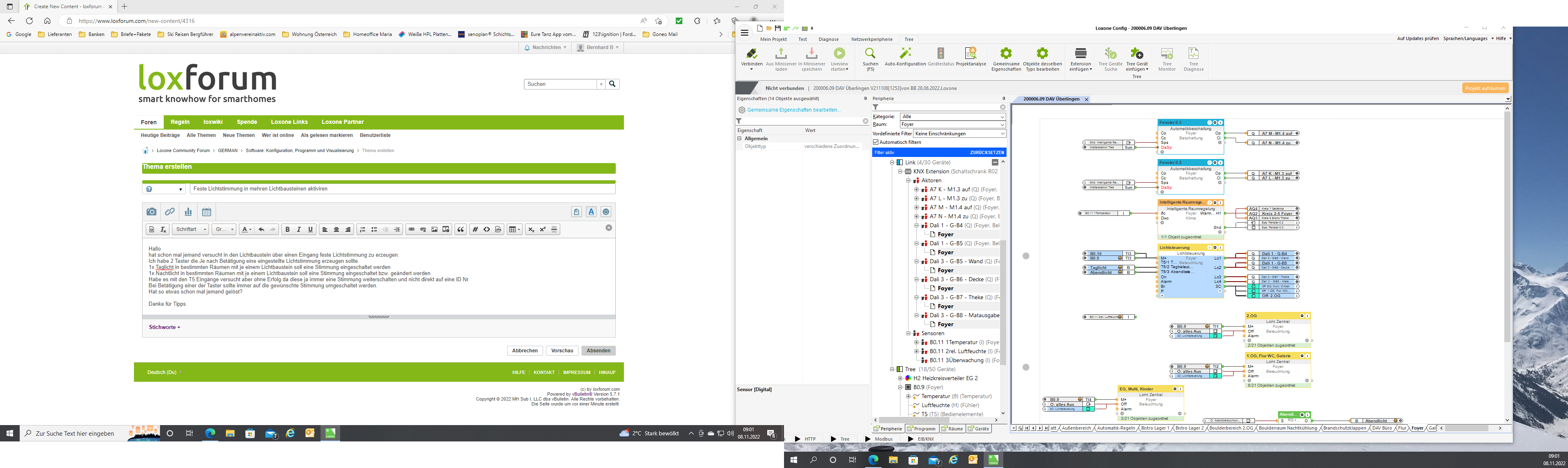
Task: Open the Kategorie dropdown set to Alle
Action: tap(952, 116)
